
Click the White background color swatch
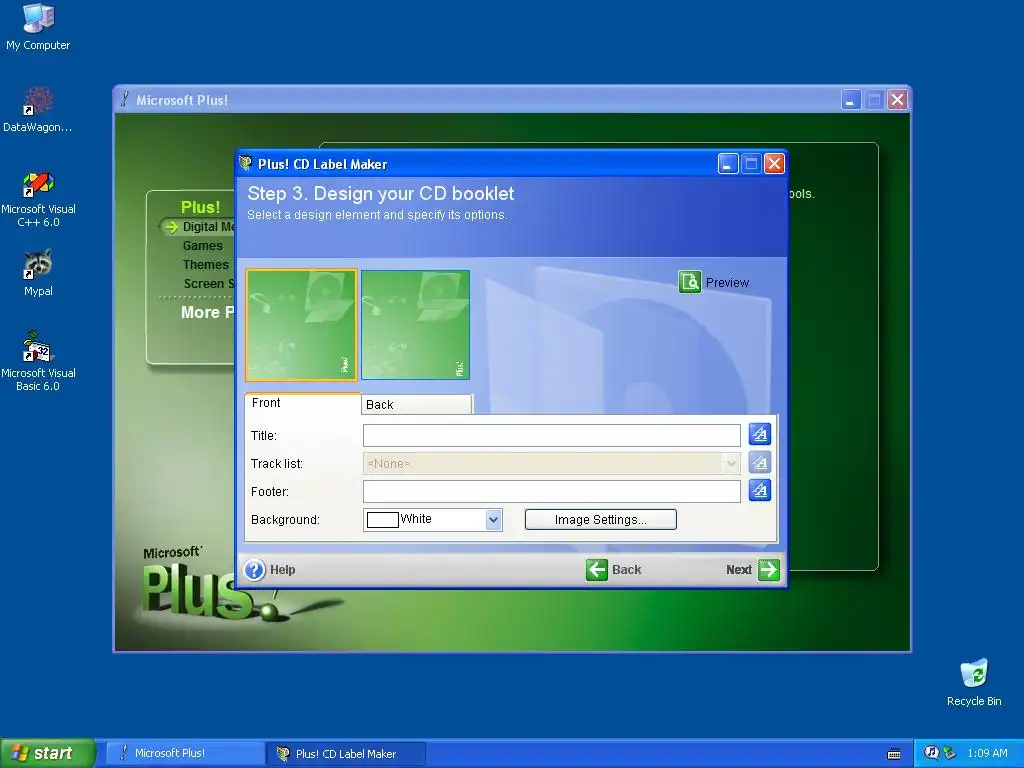[x=383, y=520]
